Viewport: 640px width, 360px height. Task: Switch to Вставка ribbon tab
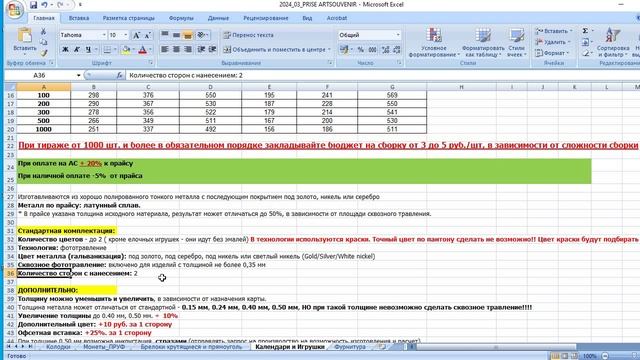[x=79, y=18]
